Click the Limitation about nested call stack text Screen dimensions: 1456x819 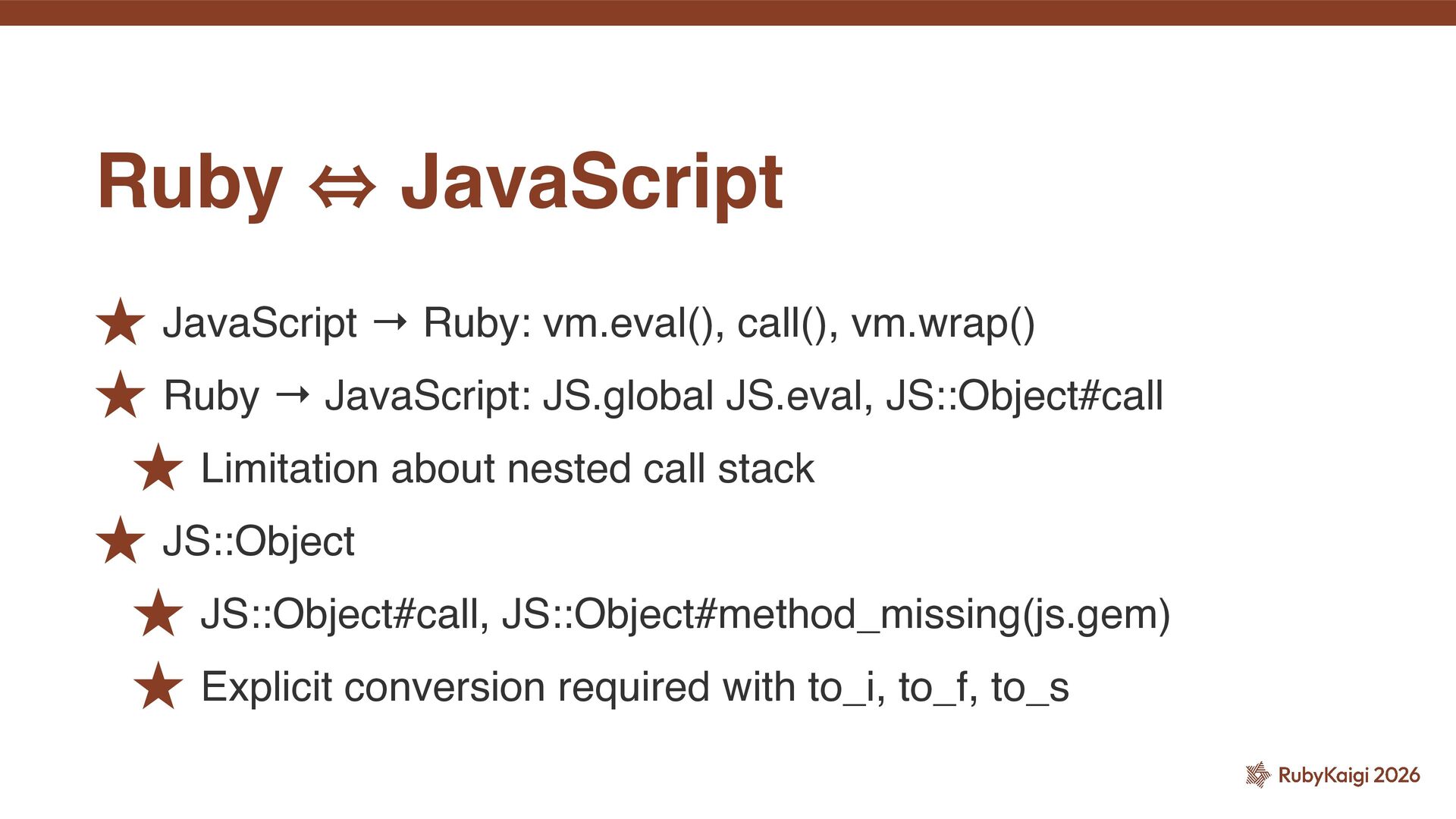[x=507, y=468]
